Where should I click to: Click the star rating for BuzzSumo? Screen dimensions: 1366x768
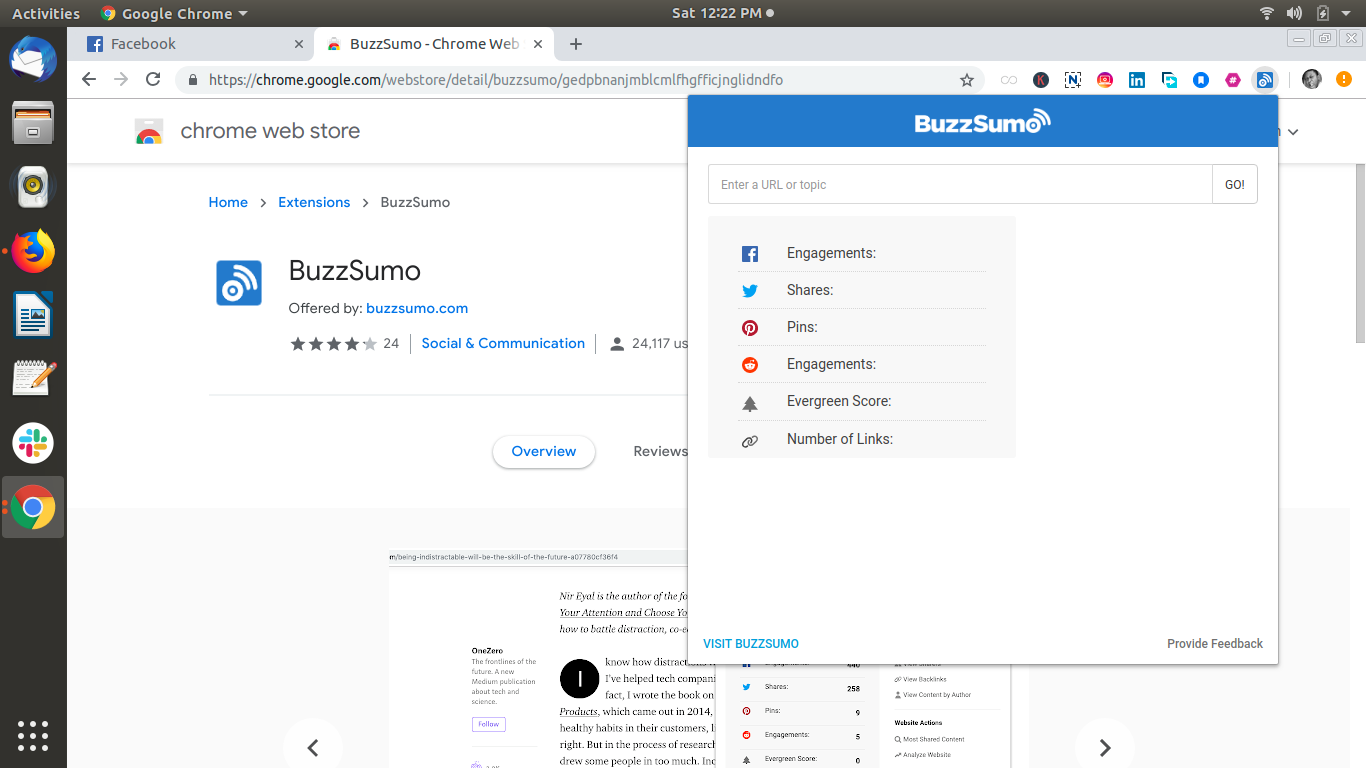(334, 344)
